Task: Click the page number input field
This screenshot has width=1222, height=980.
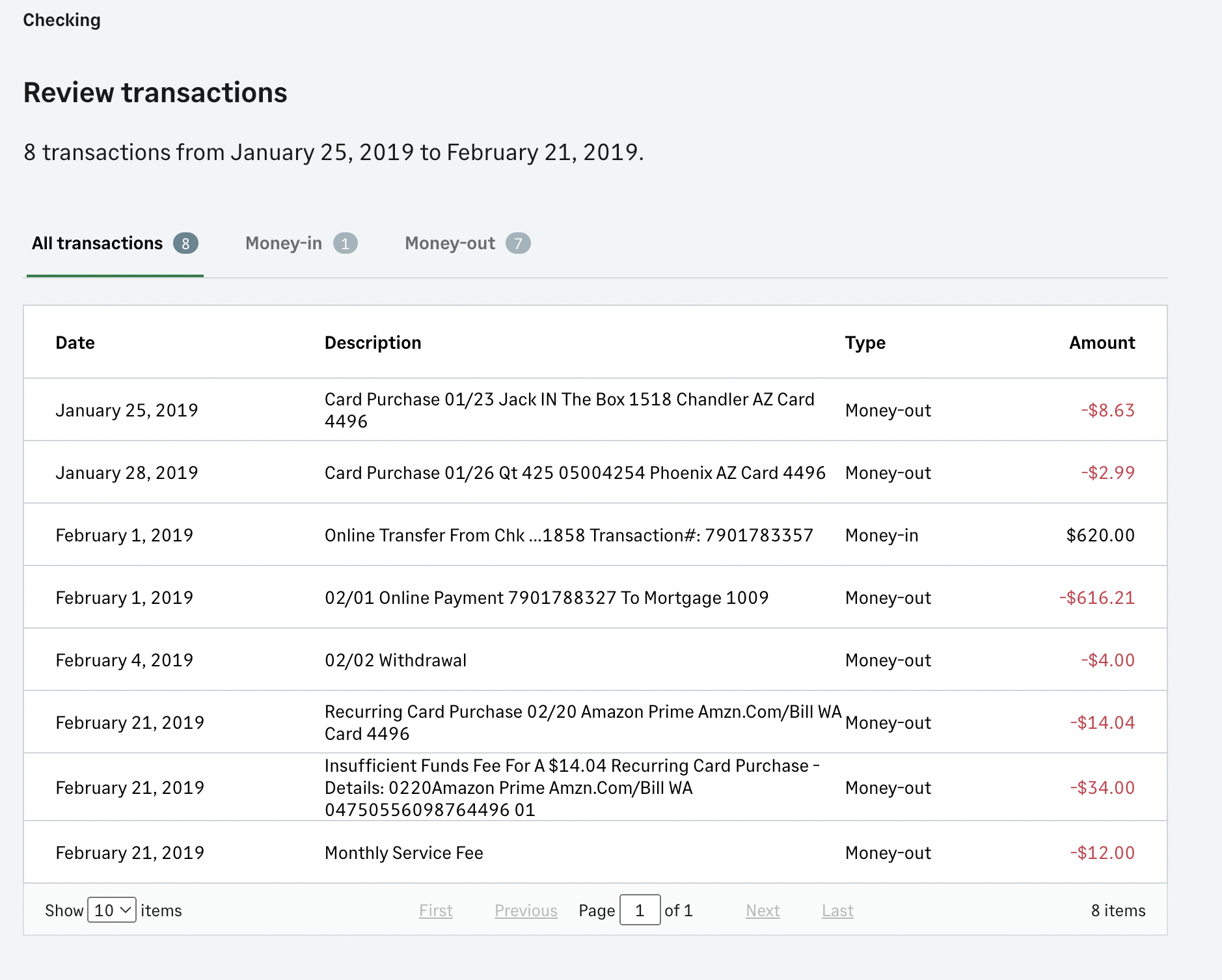Action: (x=640, y=910)
